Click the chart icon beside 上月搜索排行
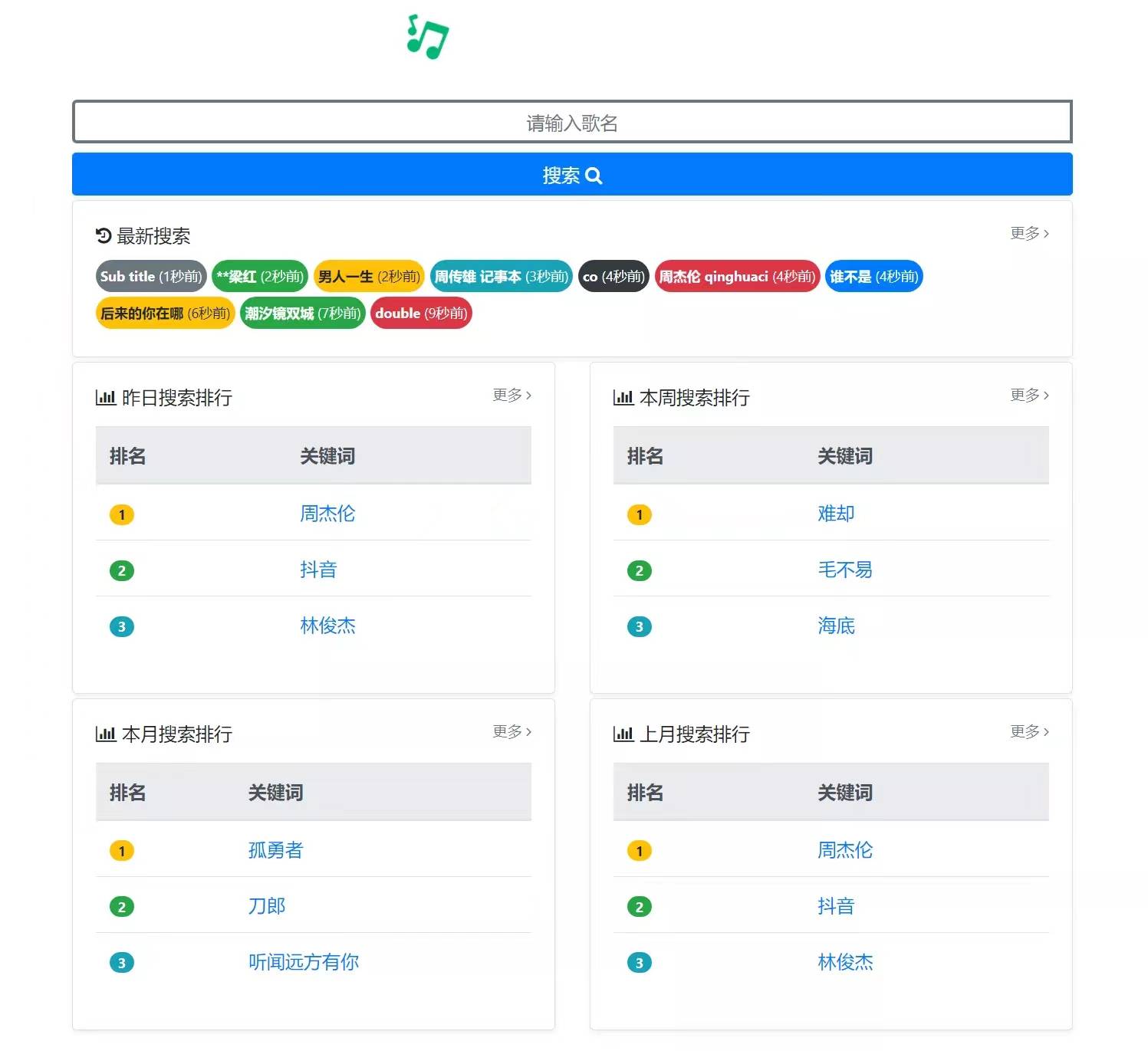Viewport: 1148px width, 1051px height. pyautogui.click(x=623, y=734)
